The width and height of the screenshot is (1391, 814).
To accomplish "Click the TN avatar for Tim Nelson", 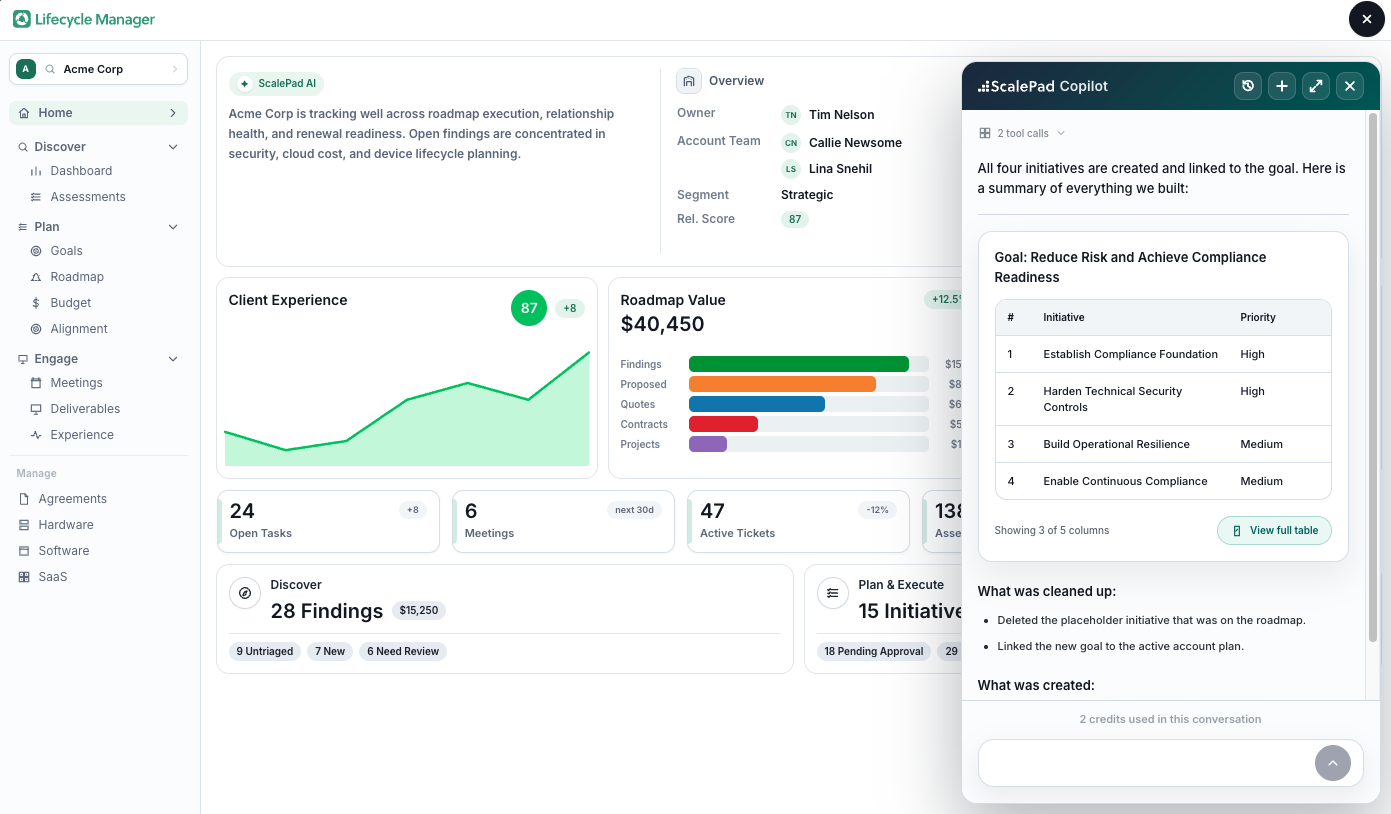I will click(791, 115).
